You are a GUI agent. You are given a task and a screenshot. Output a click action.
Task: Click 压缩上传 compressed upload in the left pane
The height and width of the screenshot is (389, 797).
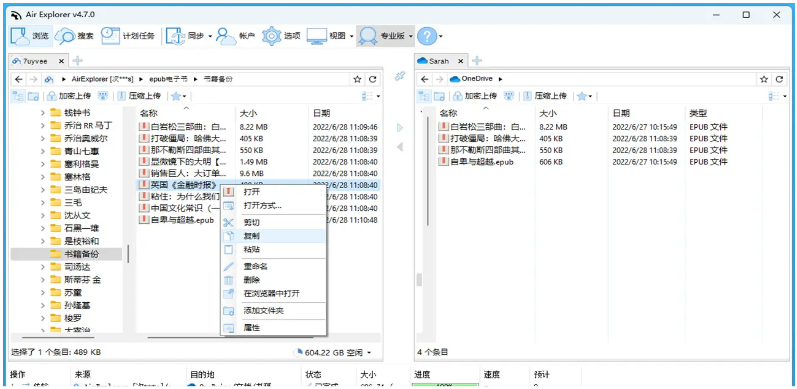[x=139, y=96]
